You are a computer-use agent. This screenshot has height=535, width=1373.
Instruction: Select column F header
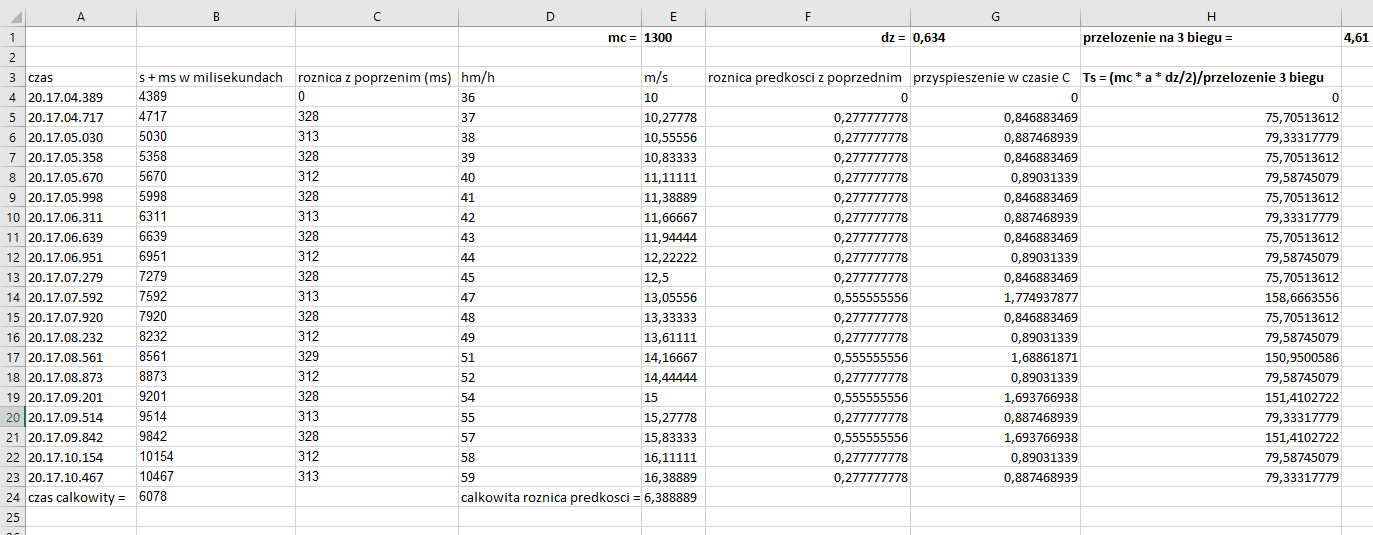pos(808,16)
